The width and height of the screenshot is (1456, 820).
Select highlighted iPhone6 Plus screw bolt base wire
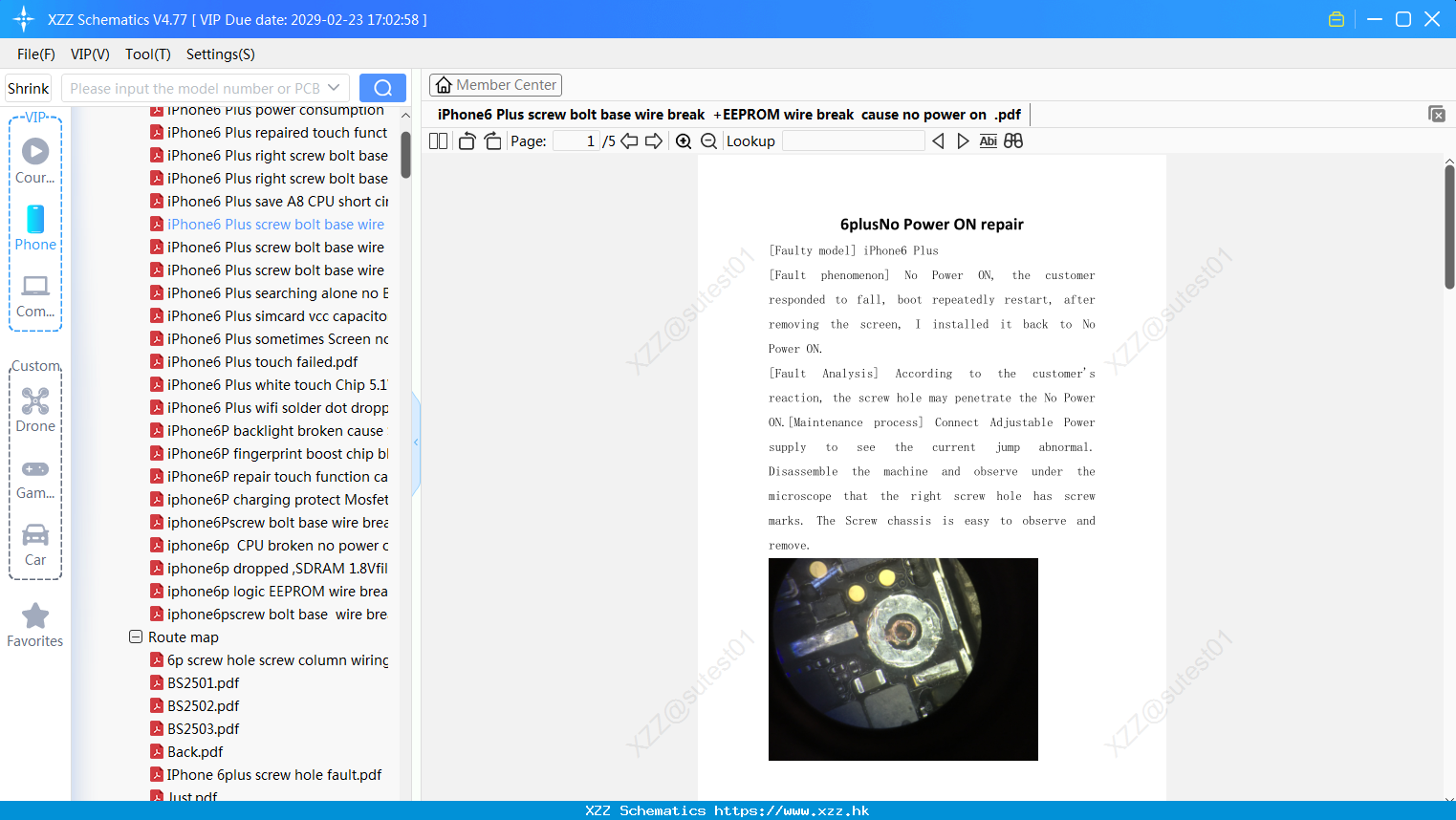(x=268, y=225)
